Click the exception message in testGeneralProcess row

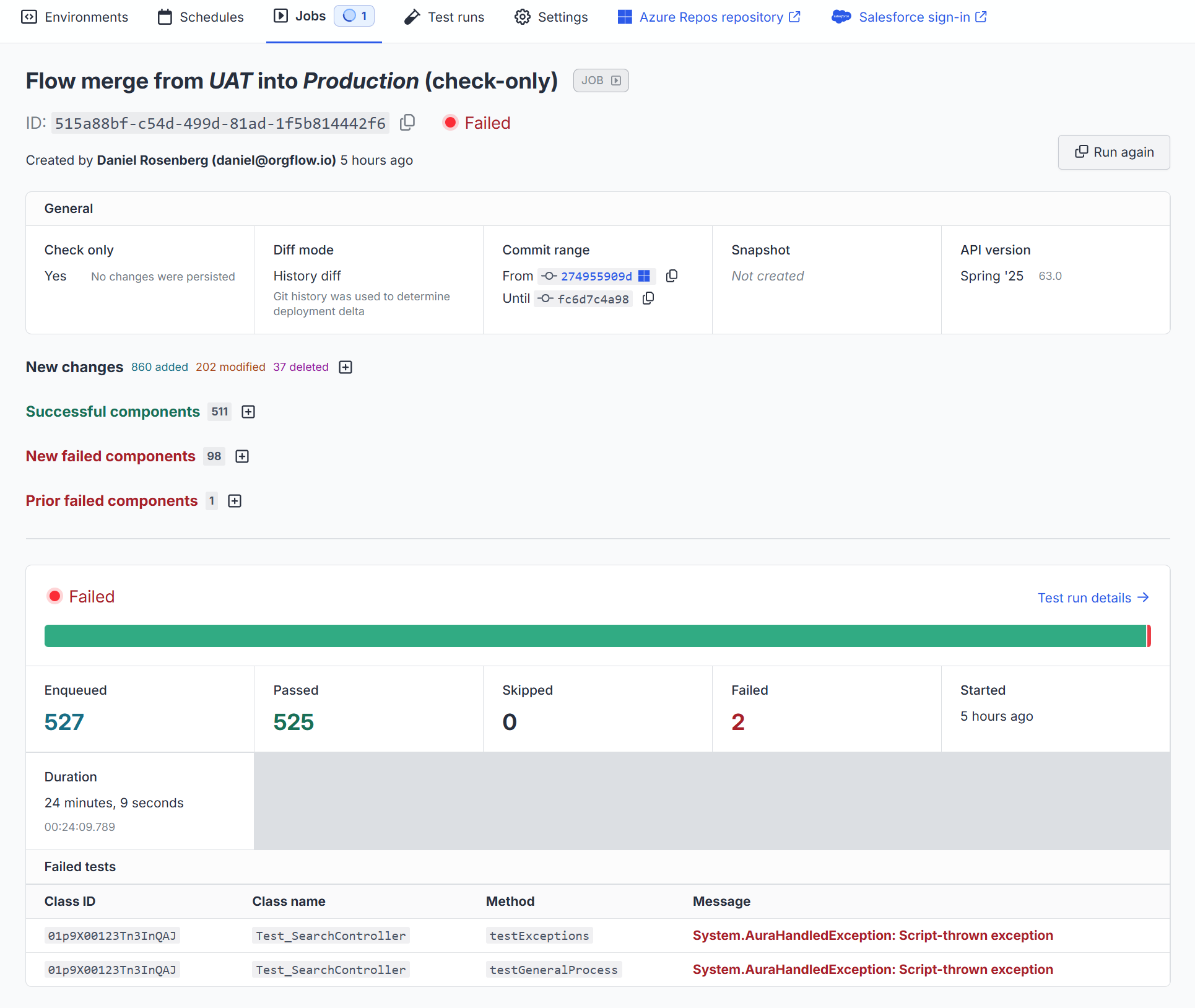pyautogui.click(x=872, y=970)
